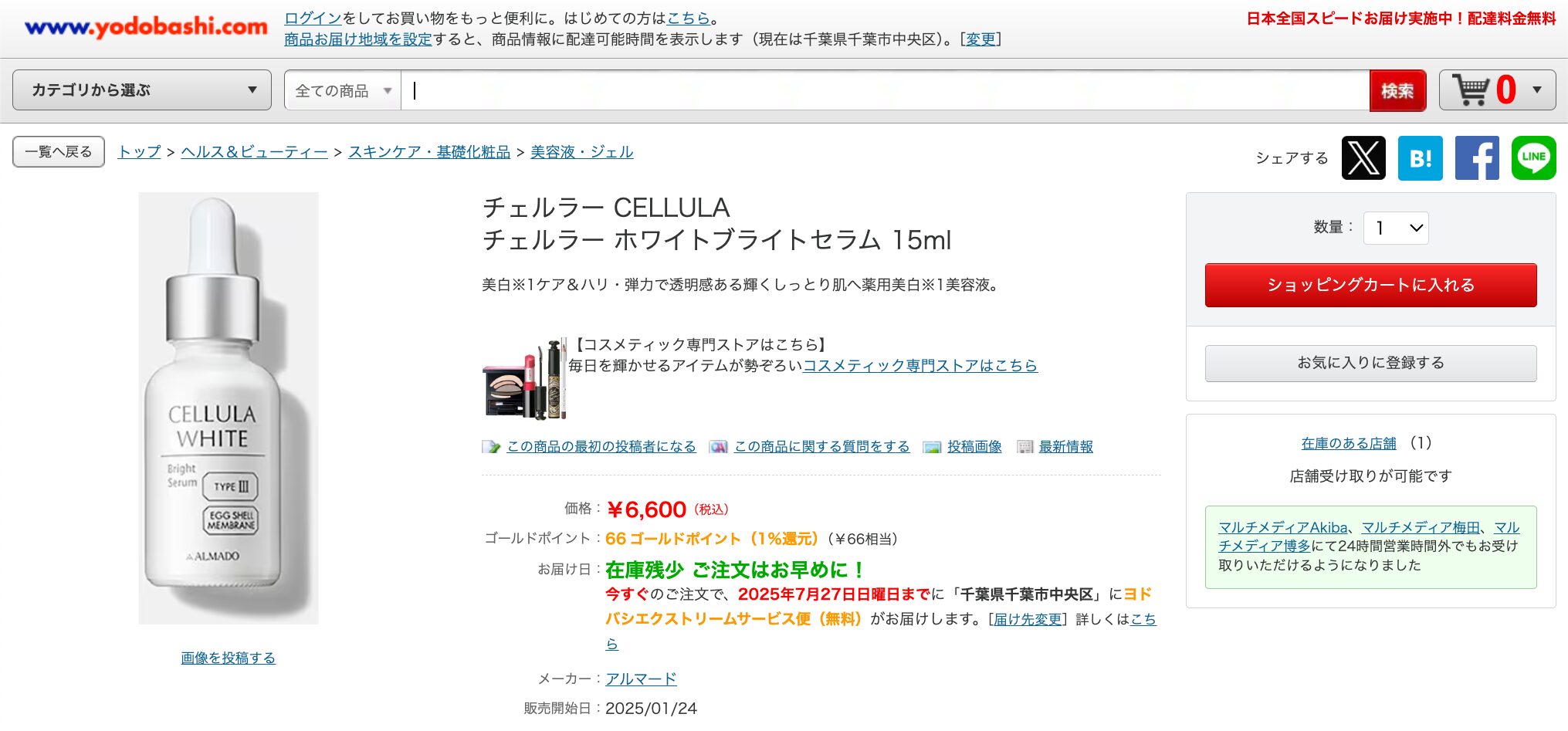
Task: Click the release date 2025/01/24
Action: tap(651, 709)
